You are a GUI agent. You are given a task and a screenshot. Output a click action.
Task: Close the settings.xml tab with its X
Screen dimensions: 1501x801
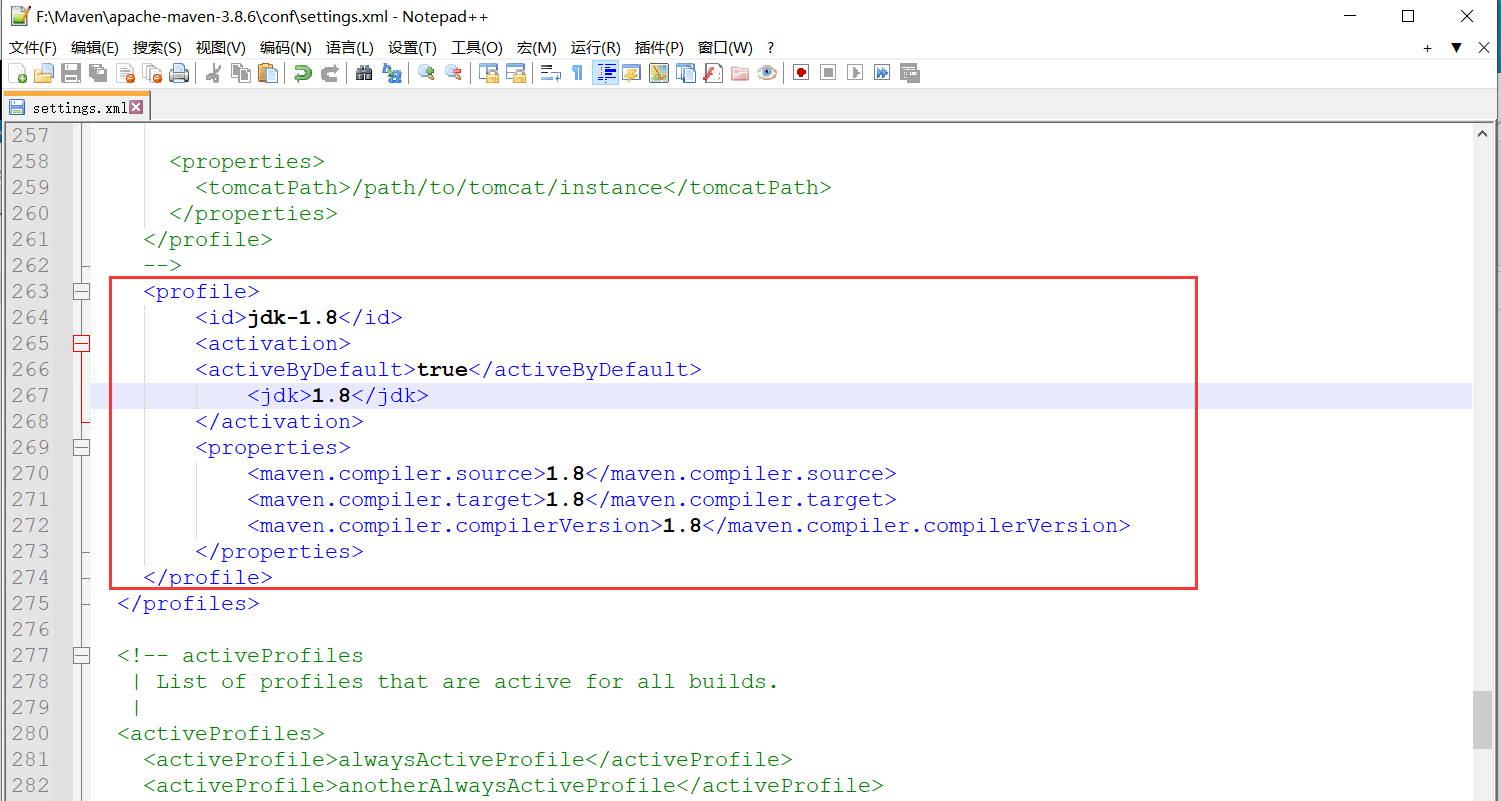click(136, 107)
